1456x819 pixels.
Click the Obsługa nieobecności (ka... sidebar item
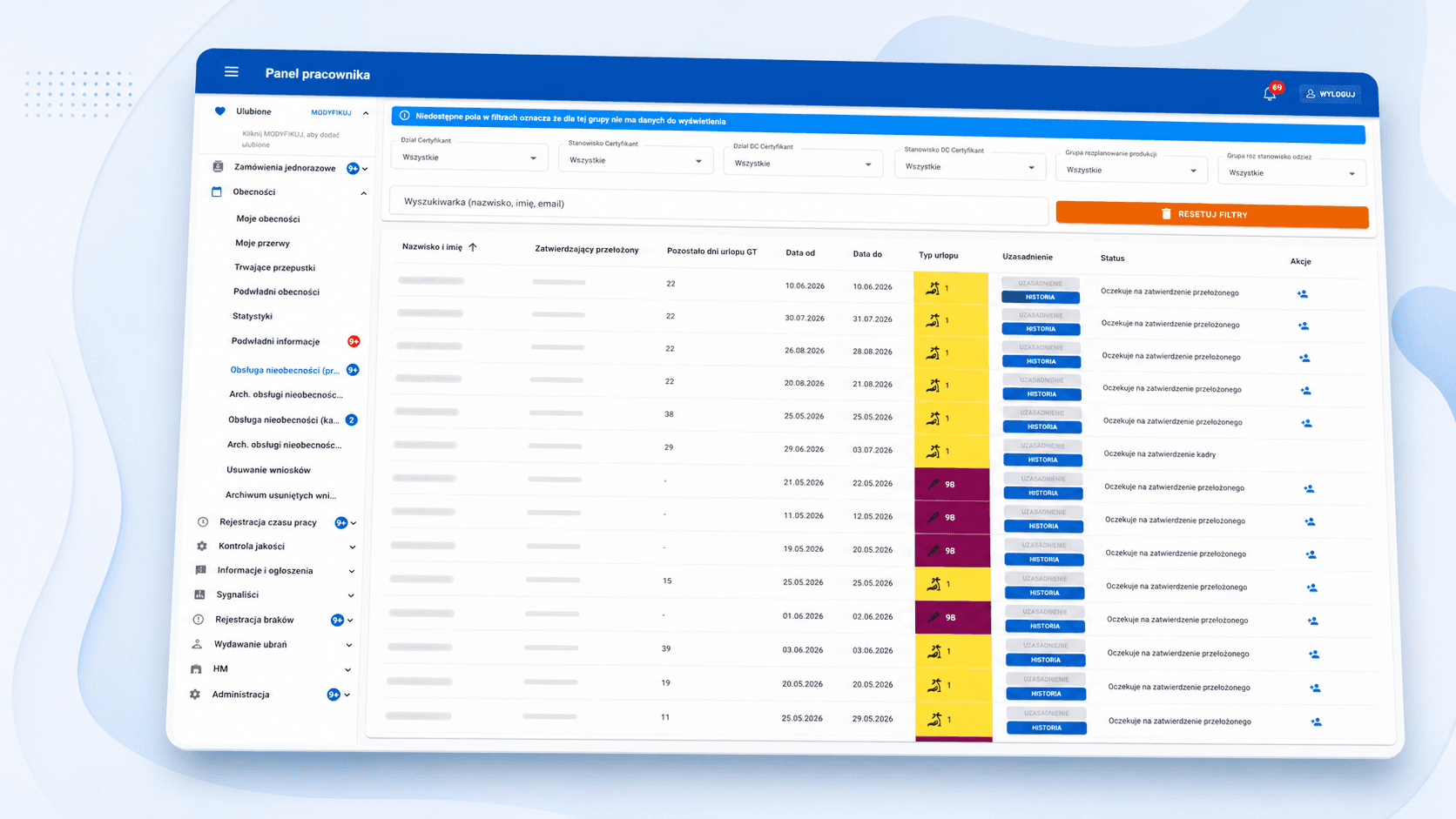click(x=283, y=420)
